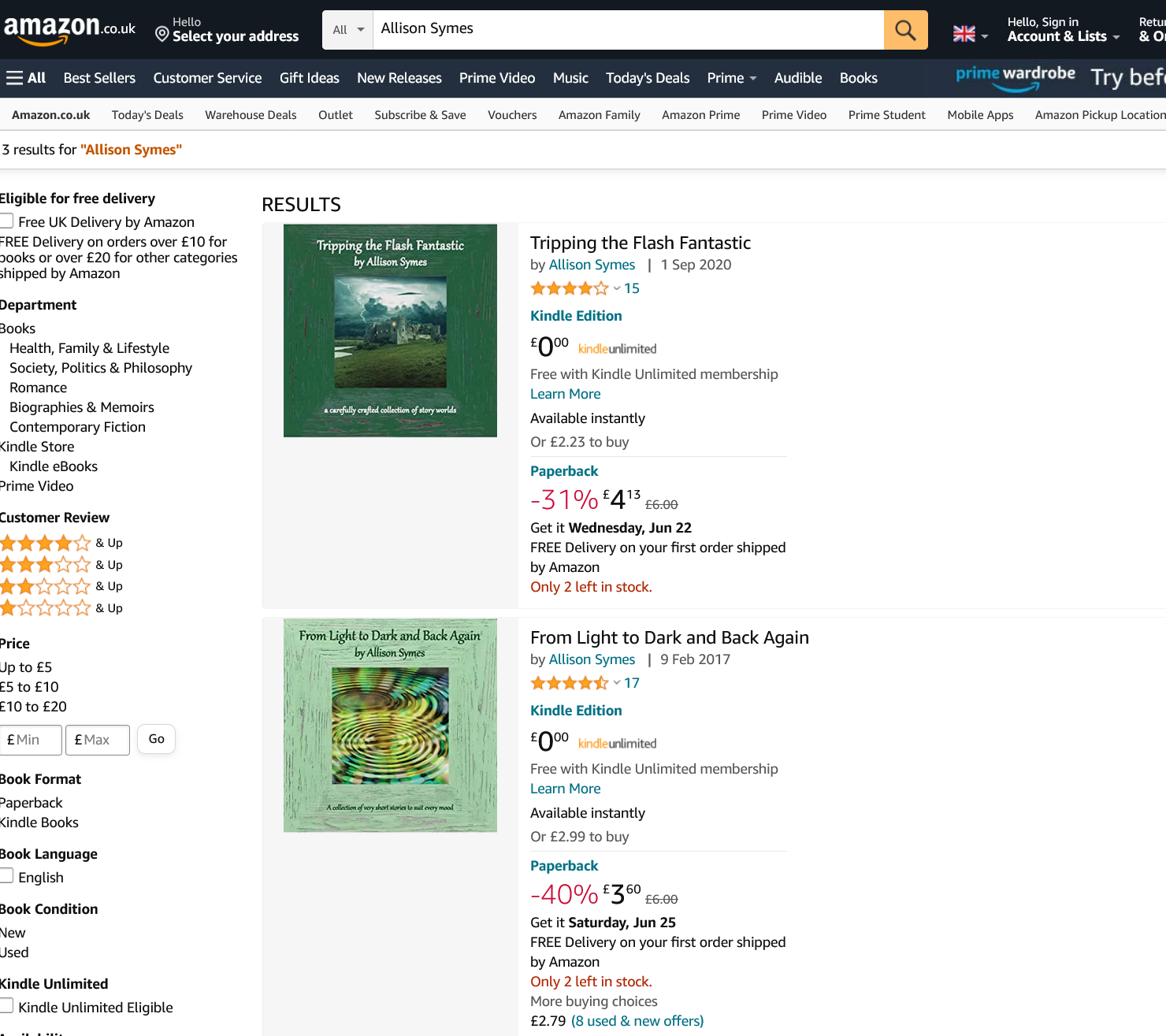Click the Learn More link for Kindle Unlimited
This screenshot has width=1166, height=1036.
point(565,393)
